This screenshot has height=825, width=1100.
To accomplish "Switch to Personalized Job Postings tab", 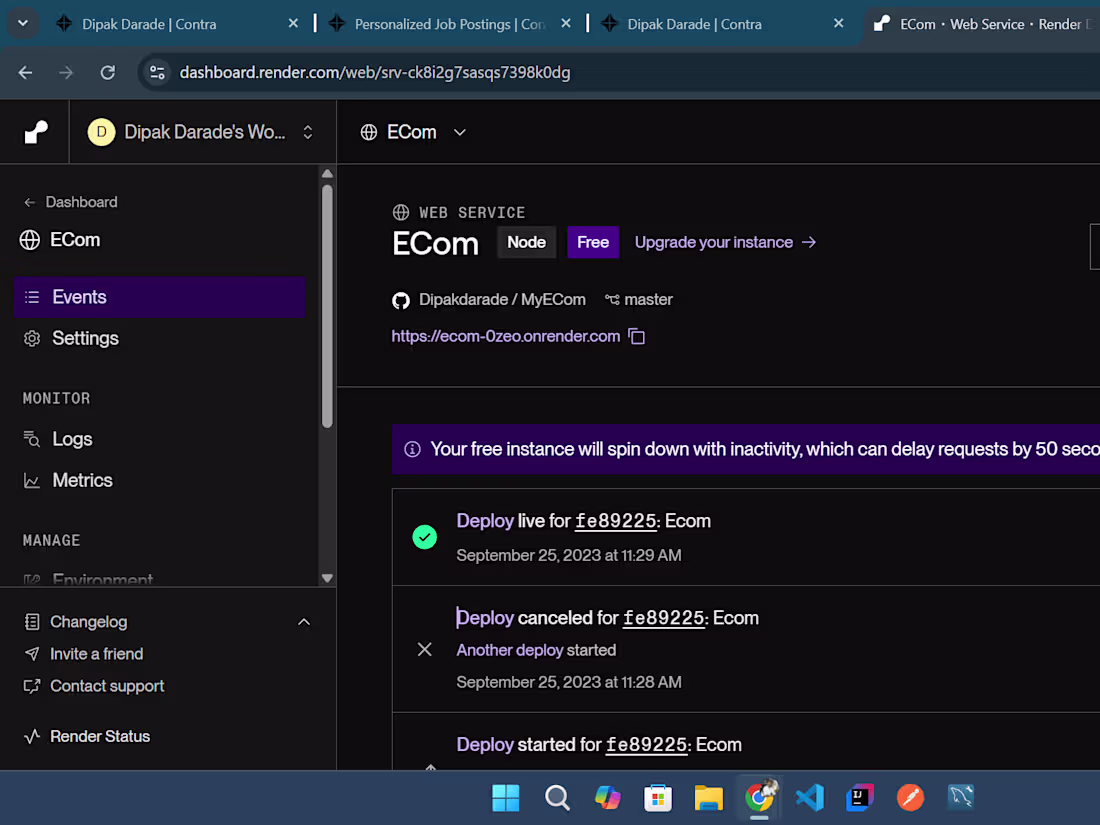I will [x=449, y=24].
